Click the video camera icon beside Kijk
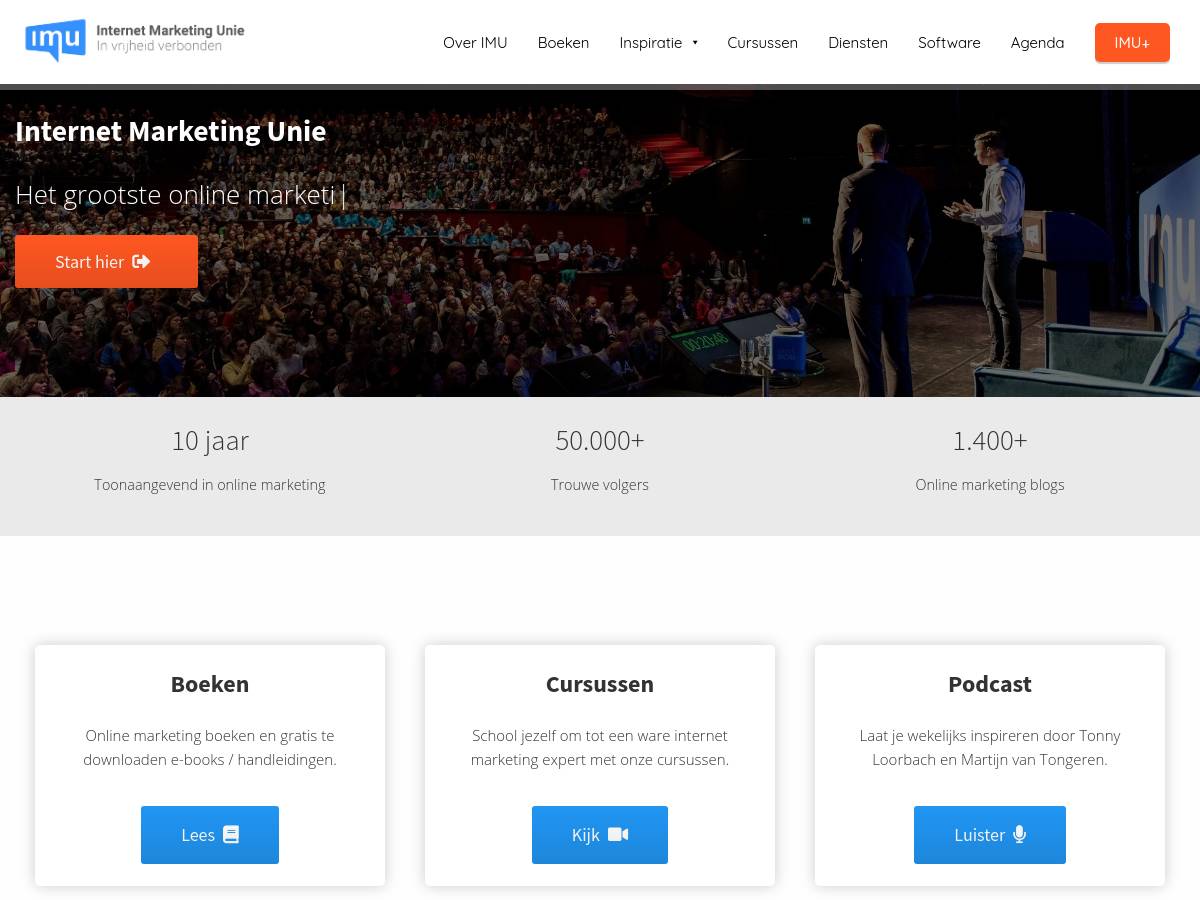Screen dimensions: 1200x900 pos(618,834)
